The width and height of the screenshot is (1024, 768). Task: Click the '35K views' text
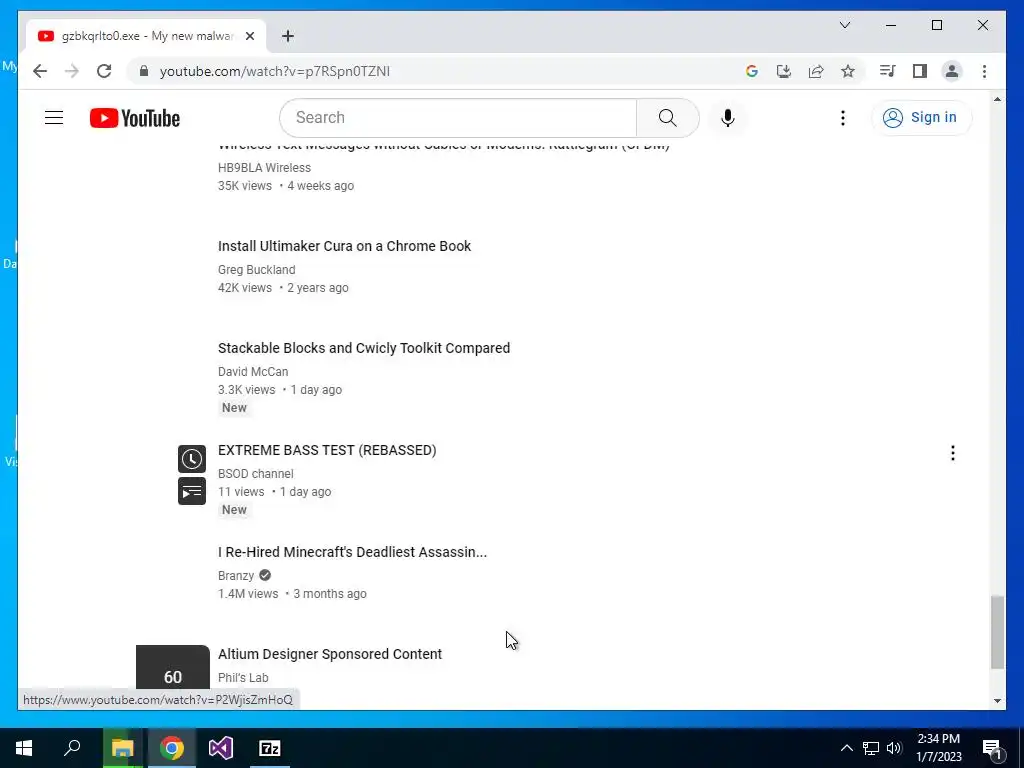point(245,185)
